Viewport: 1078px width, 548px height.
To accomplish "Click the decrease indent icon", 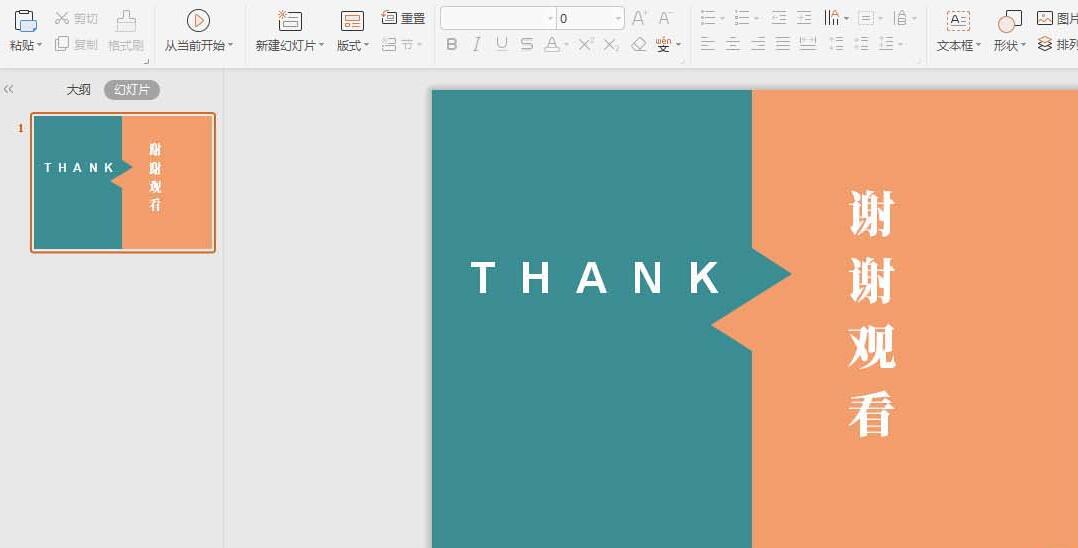I will (778, 18).
